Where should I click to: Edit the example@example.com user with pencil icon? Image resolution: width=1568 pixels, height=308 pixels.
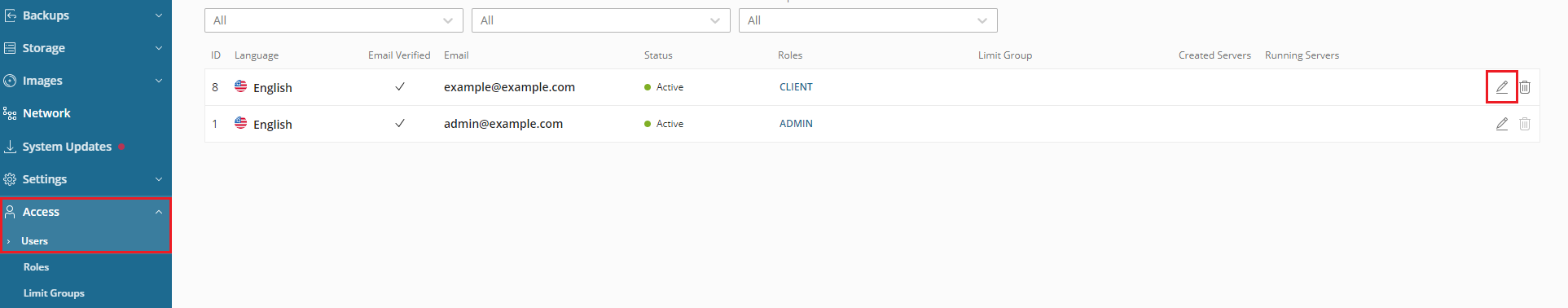[1502, 87]
